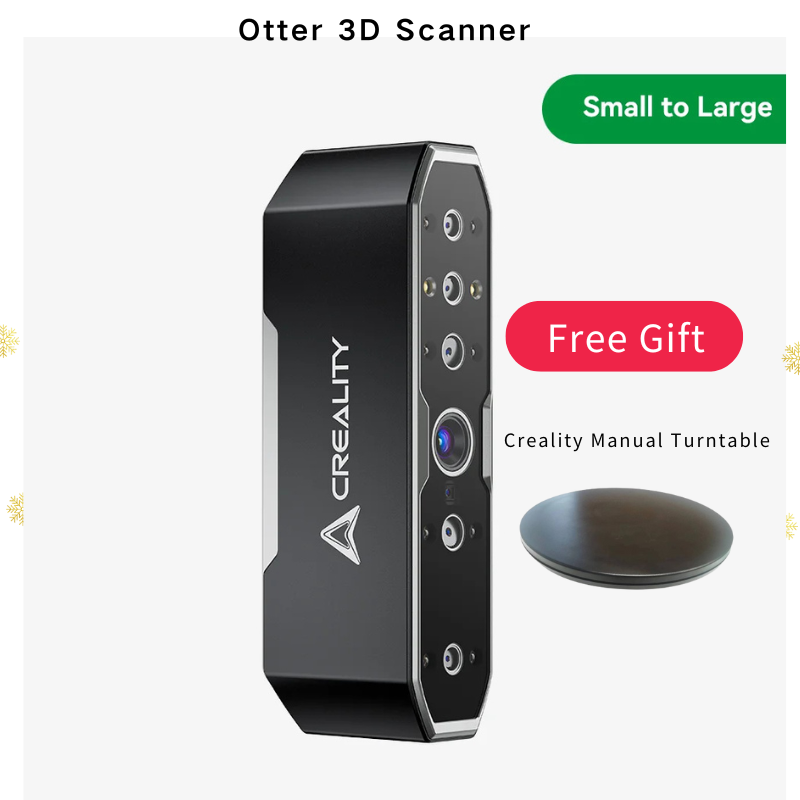The image size is (800, 800).
Task: Click the Otter 3D Scanner title
Action: pyautogui.click(x=384, y=30)
